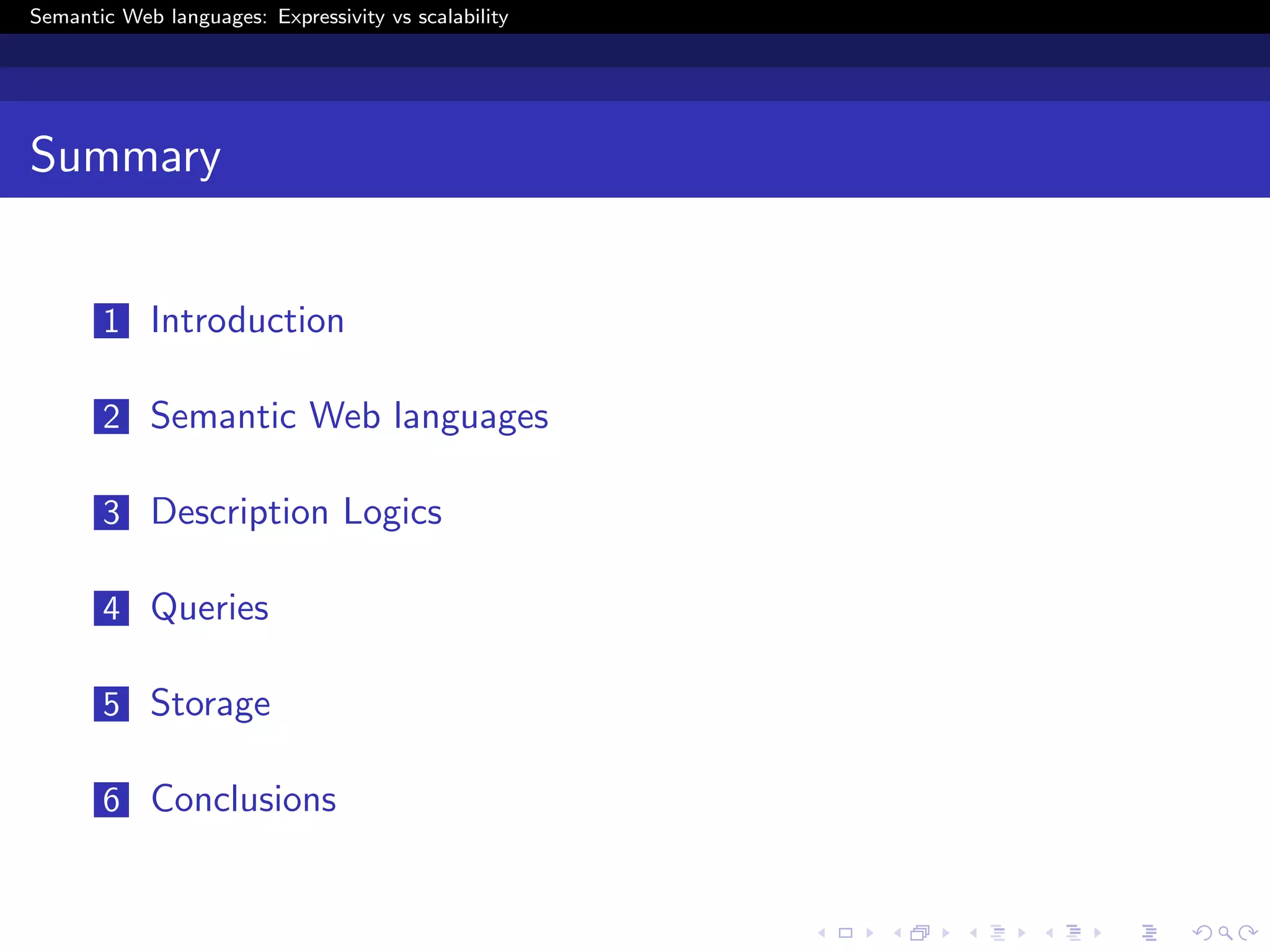
Task: Click the numbered box 3
Action: coord(112,513)
